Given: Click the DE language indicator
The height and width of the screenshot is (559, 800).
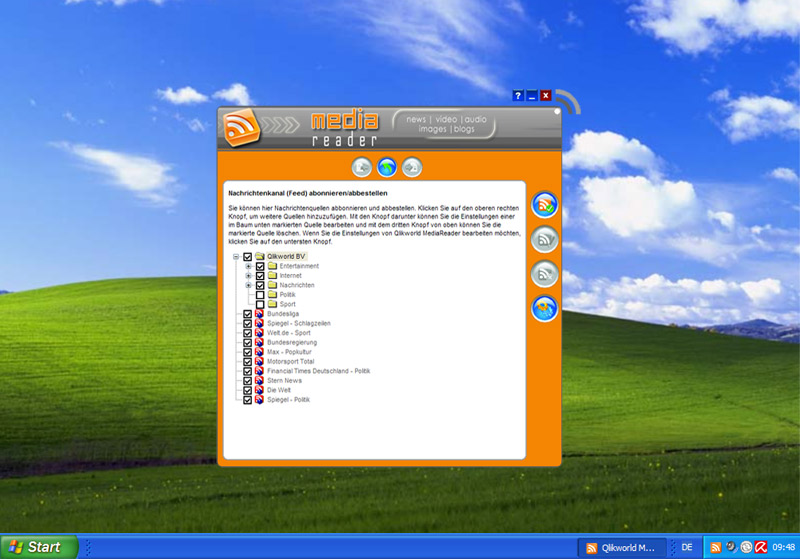Looking at the screenshot, I should tap(687, 547).
